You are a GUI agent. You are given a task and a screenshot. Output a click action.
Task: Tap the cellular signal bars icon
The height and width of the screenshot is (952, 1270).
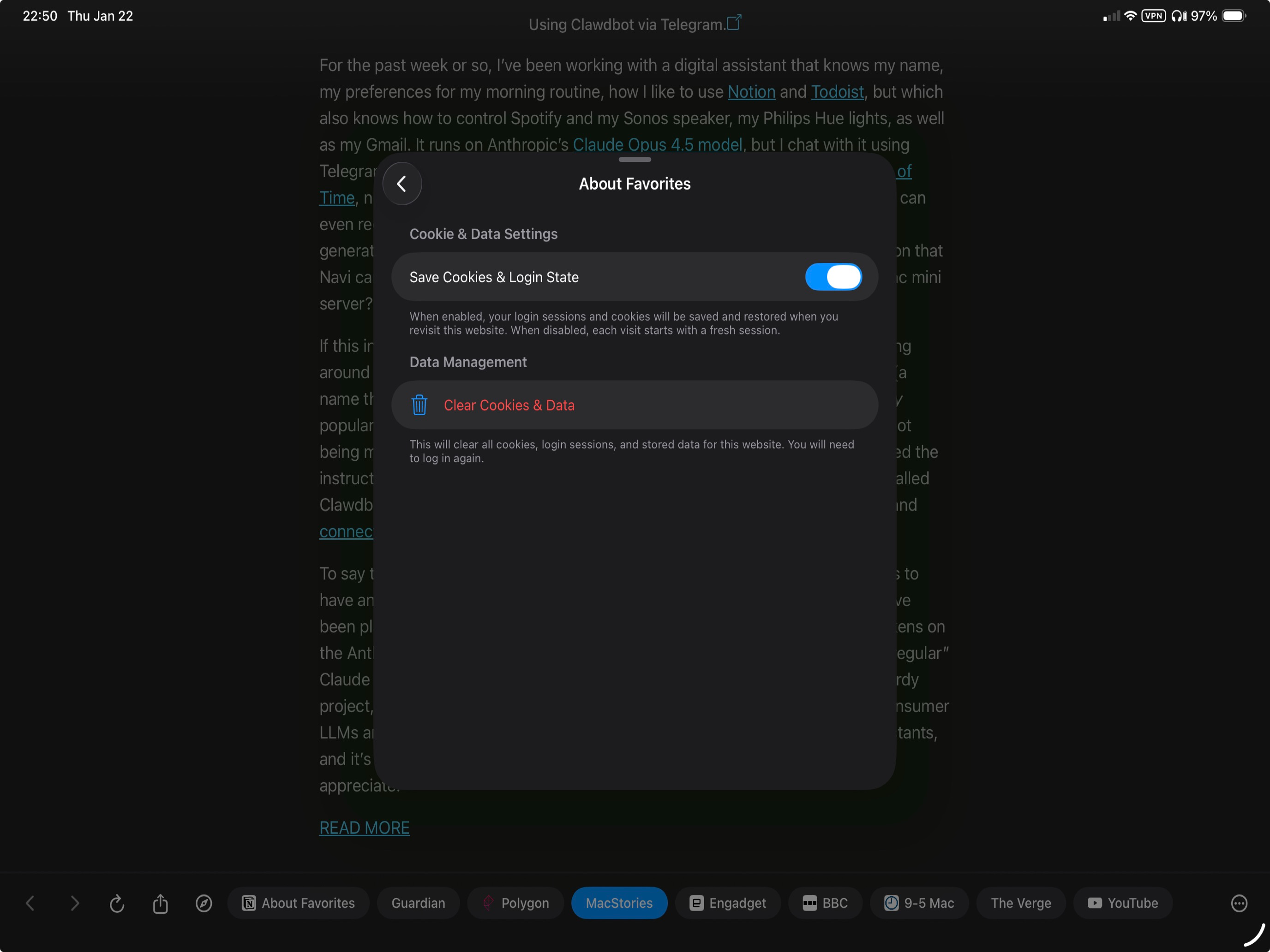click(1111, 16)
